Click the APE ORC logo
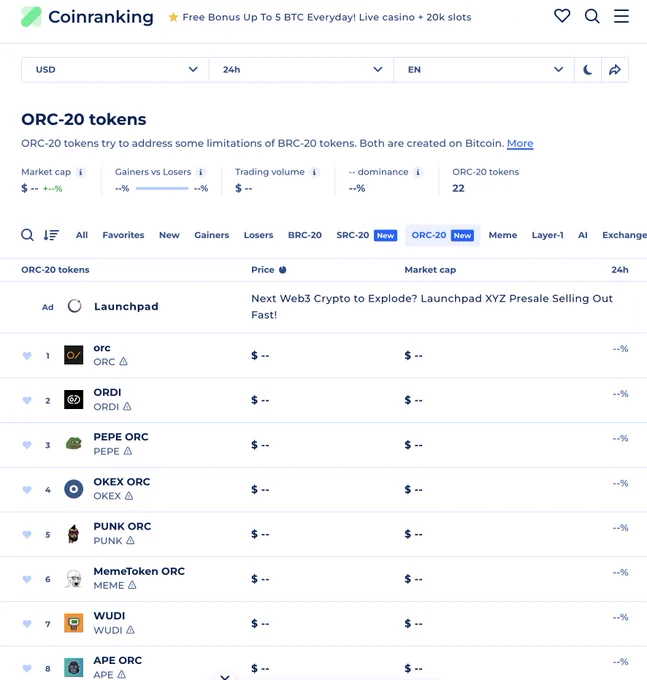Screen dimensions: 647x680 pyautogui.click(x=74, y=668)
